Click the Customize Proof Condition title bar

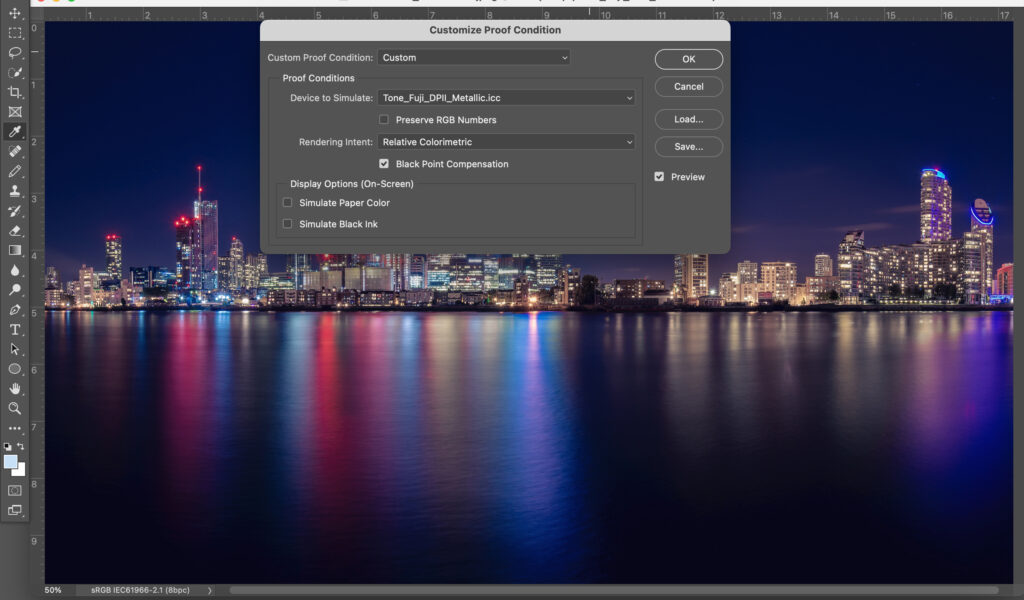point(495,30)
